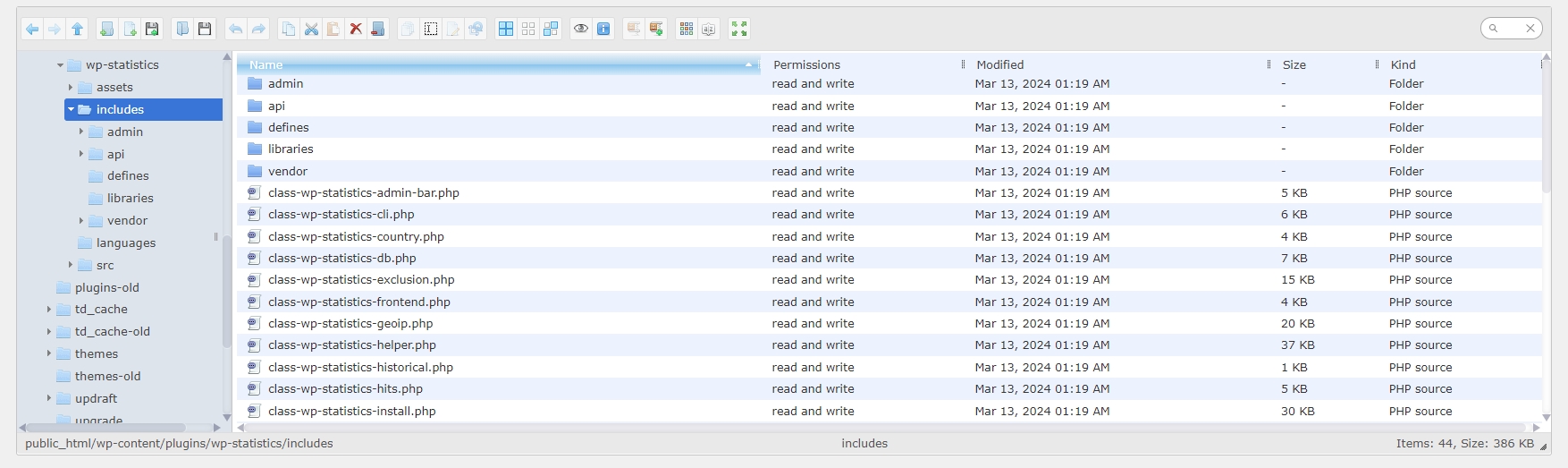Expand the themes folder in the tree
1568x468 pixels.
pyautogui.click(x=49, y=353)
